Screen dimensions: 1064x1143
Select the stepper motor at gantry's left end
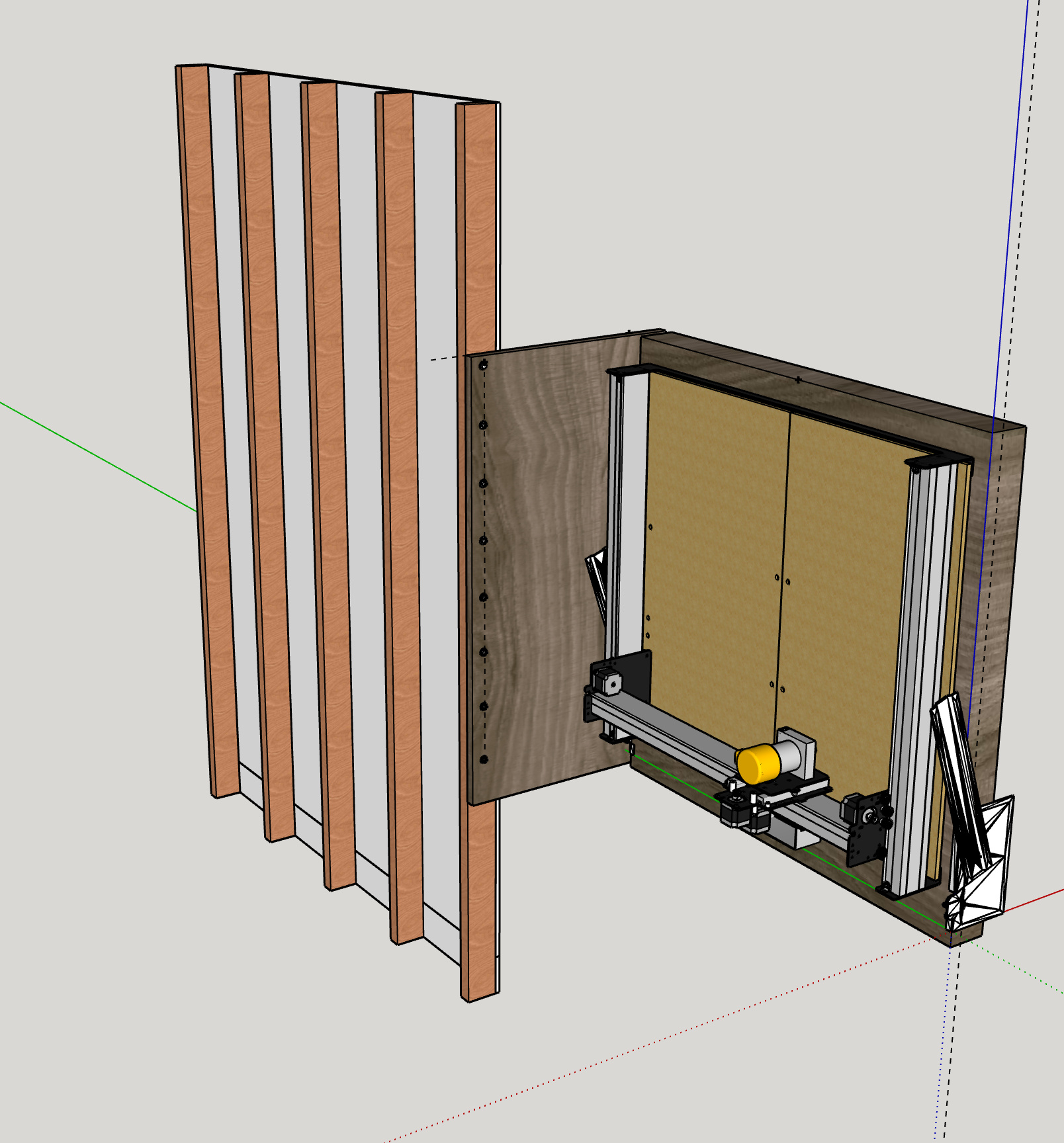pos(607,683)
